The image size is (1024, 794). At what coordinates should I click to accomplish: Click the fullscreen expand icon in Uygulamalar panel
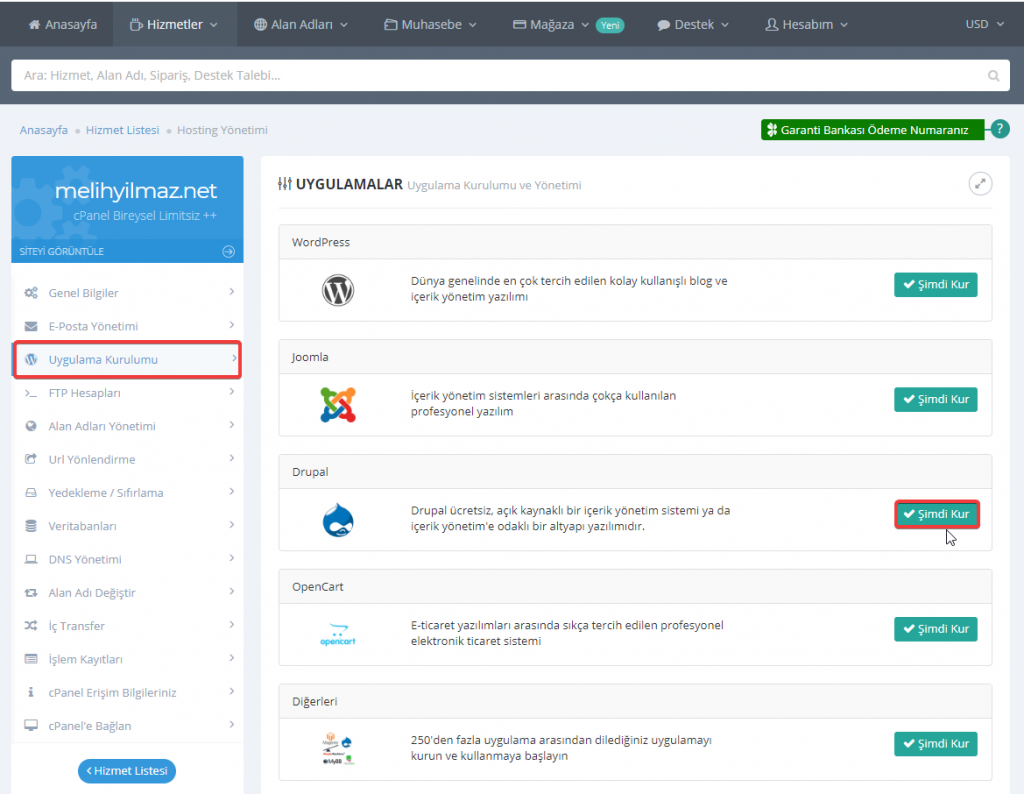tap(980, 184)
